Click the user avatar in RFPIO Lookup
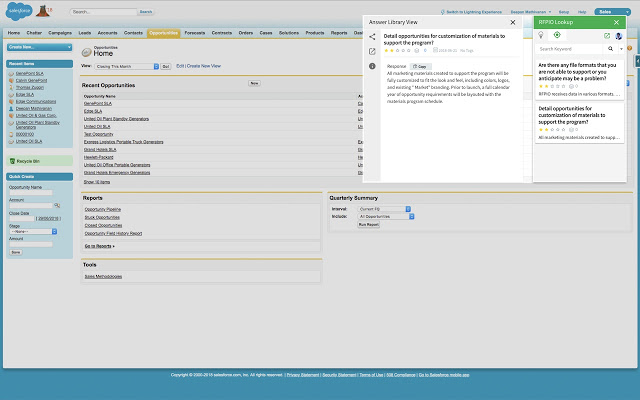Screen dimensions: 640x400 pyautogui.click(x=619, y=35)
